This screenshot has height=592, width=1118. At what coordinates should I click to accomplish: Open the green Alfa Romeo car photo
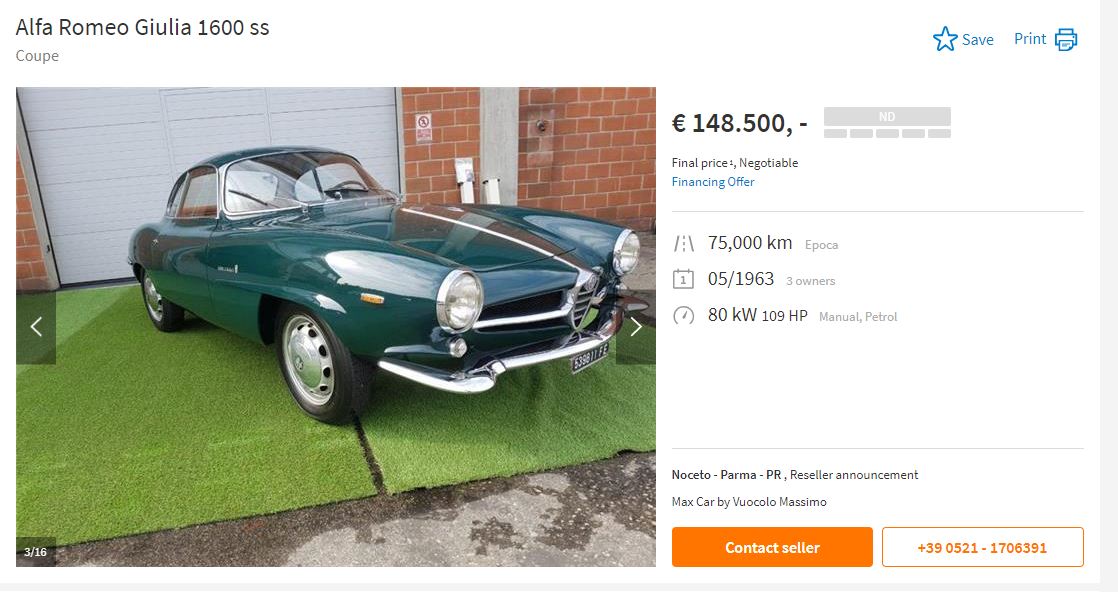coord(336,327)
